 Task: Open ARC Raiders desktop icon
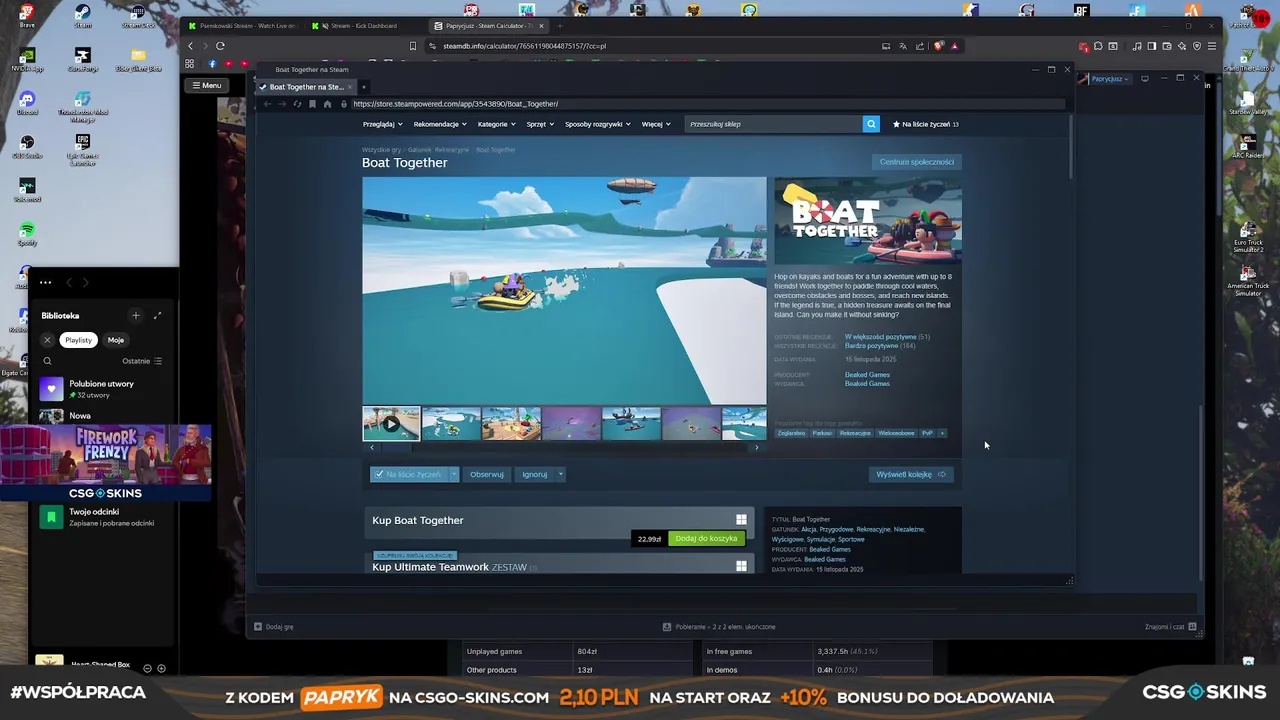coord(1247,147)
